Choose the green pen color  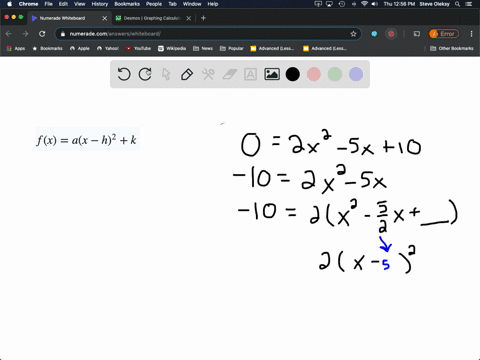335,74
